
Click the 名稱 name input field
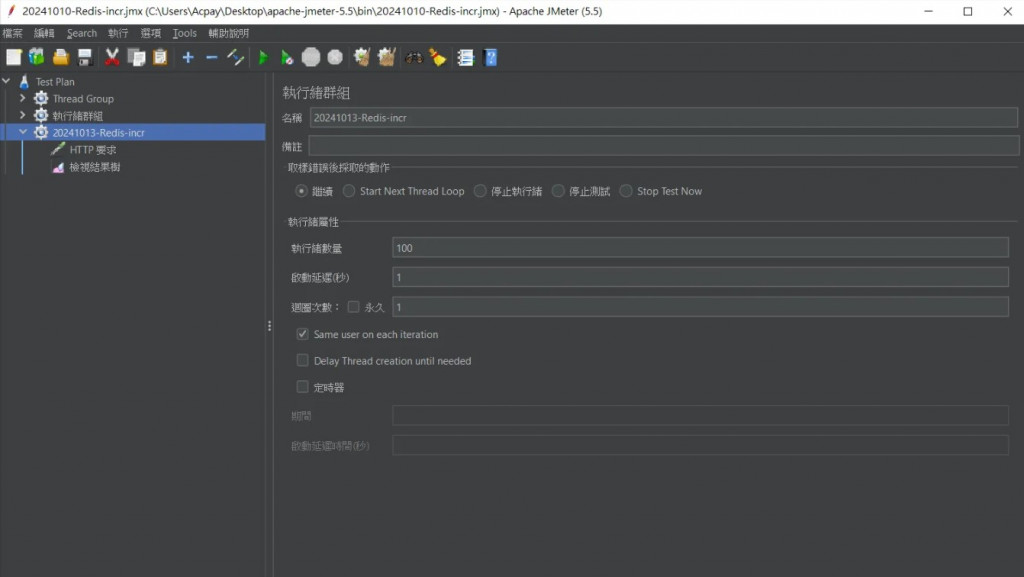664,117
